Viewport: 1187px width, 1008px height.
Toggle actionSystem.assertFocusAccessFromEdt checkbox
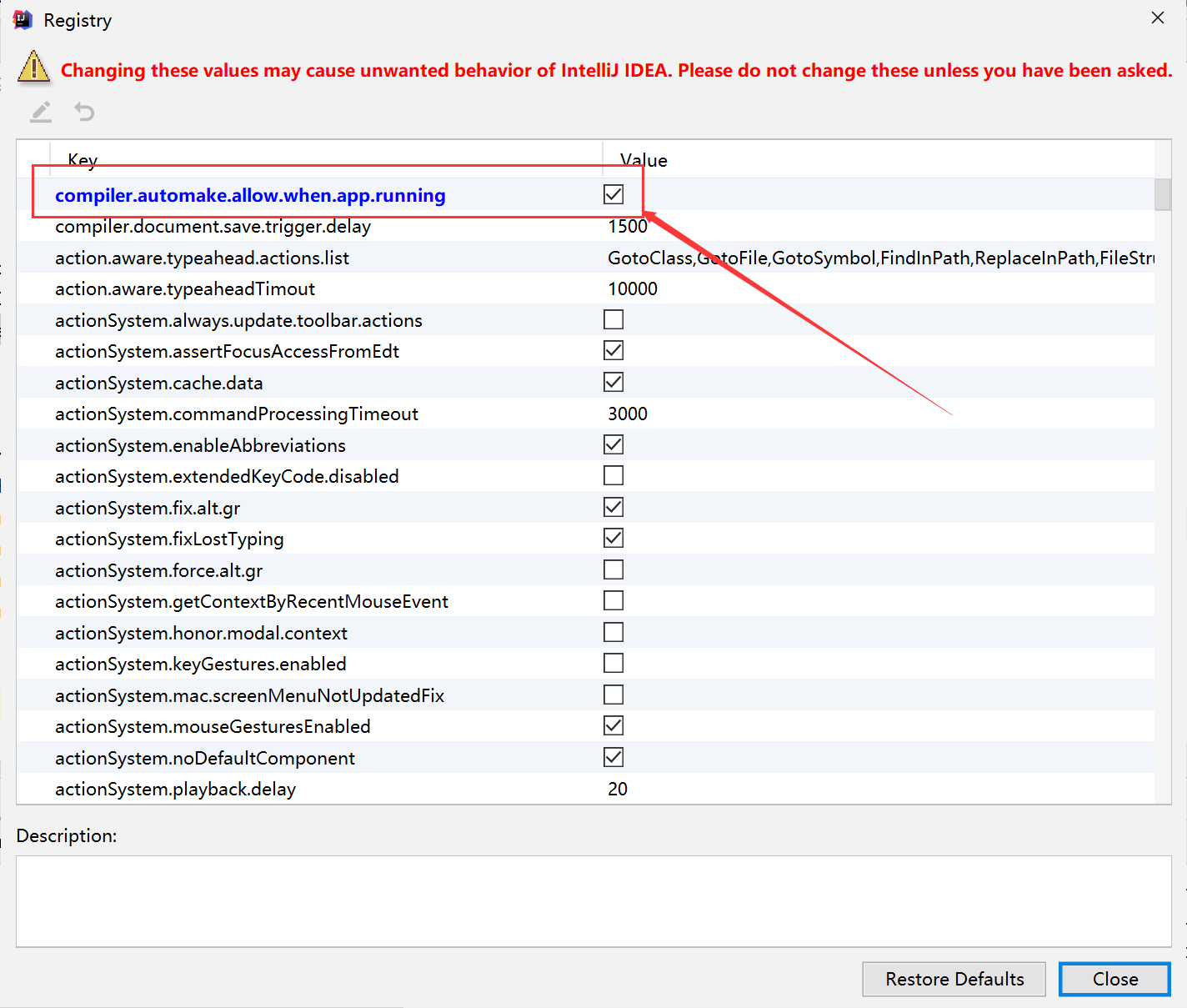click(x=614, y=350)
